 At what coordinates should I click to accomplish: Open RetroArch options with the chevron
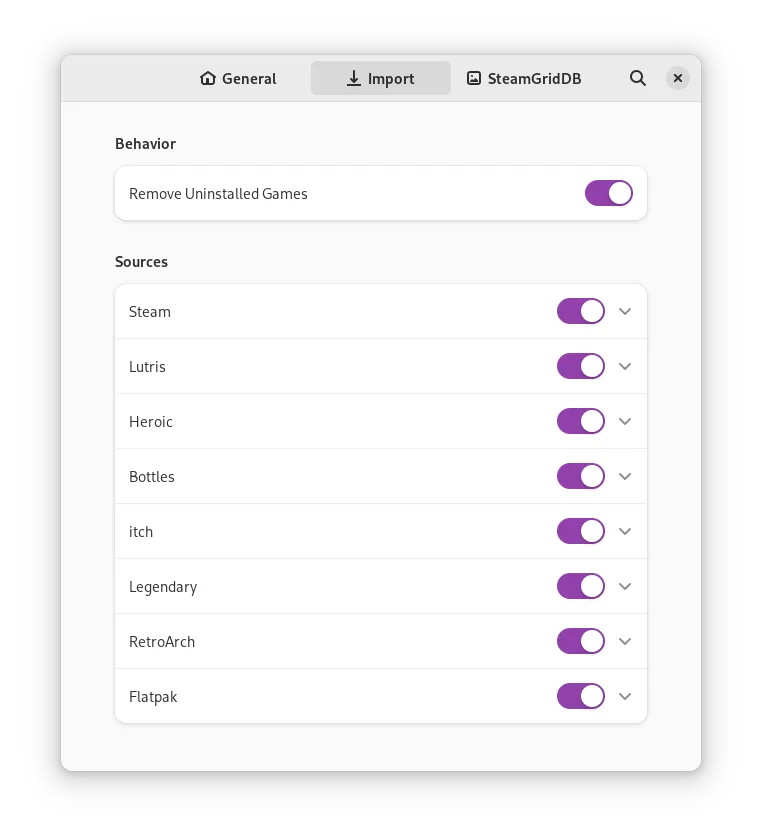point(625,641)
